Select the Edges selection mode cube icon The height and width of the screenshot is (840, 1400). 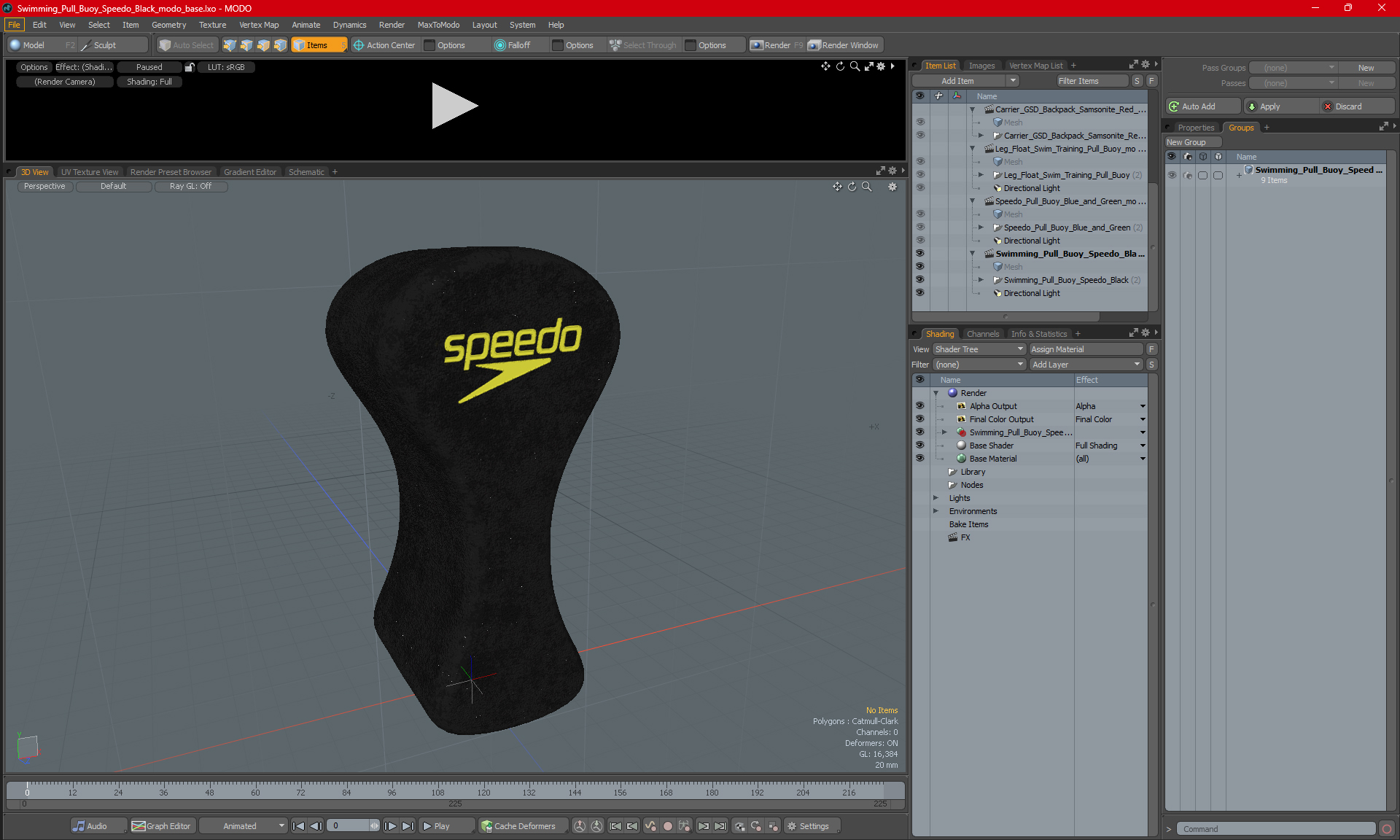246,45
